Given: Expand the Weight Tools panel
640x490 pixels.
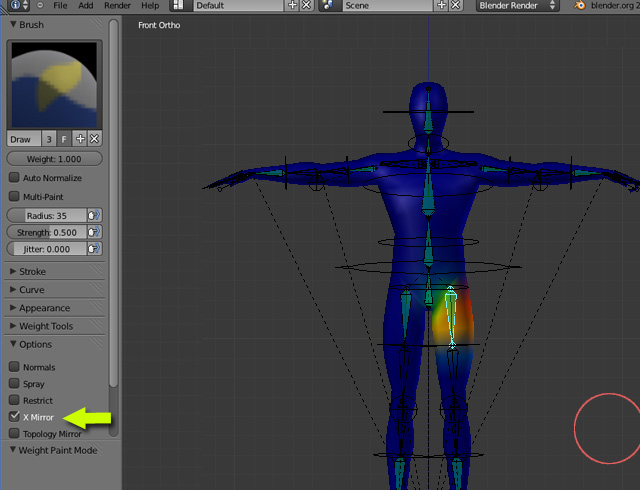Looking at the screenshot, I should point(13,326).
